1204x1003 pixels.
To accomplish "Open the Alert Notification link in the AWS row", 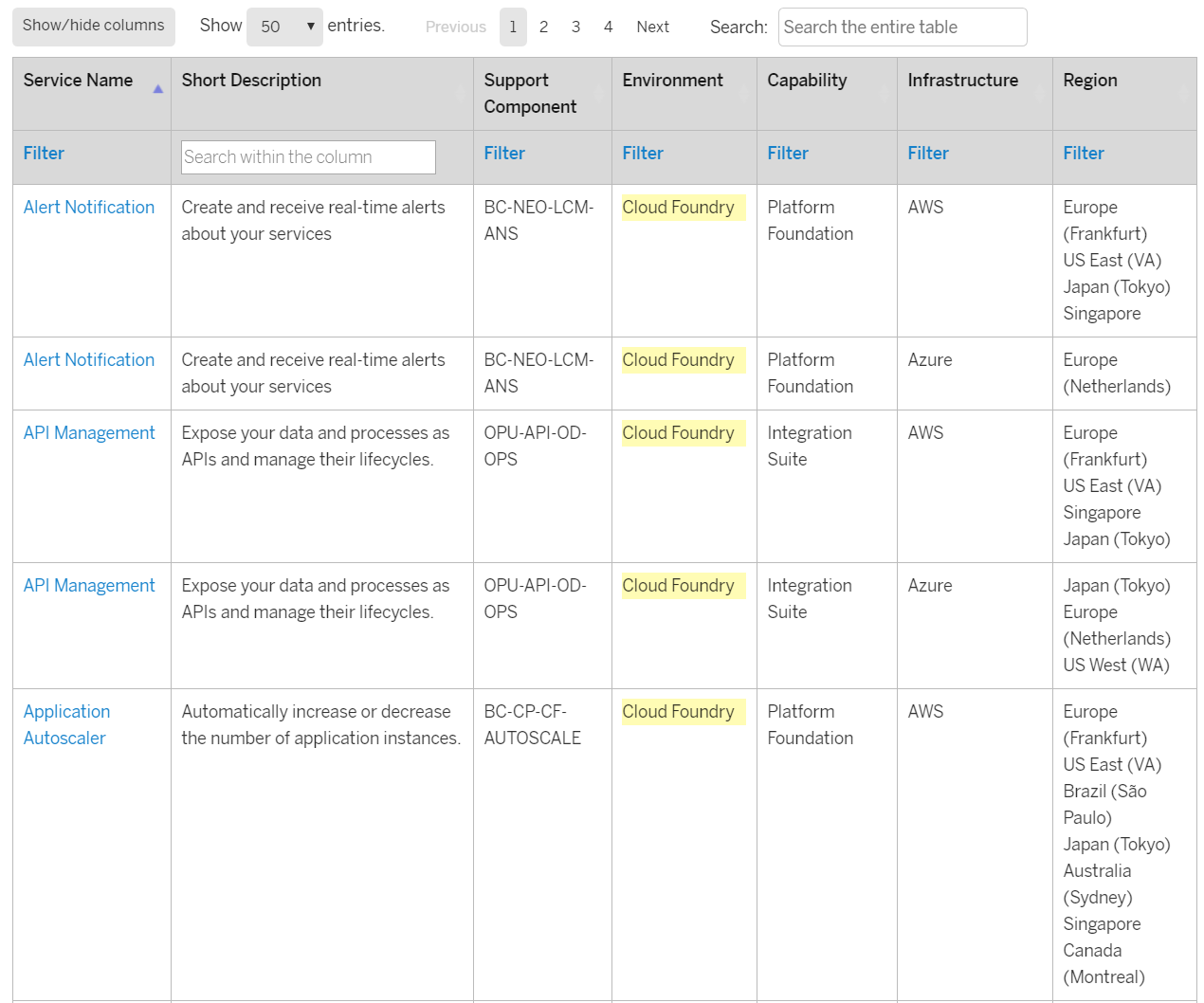I will pos(89,207).
